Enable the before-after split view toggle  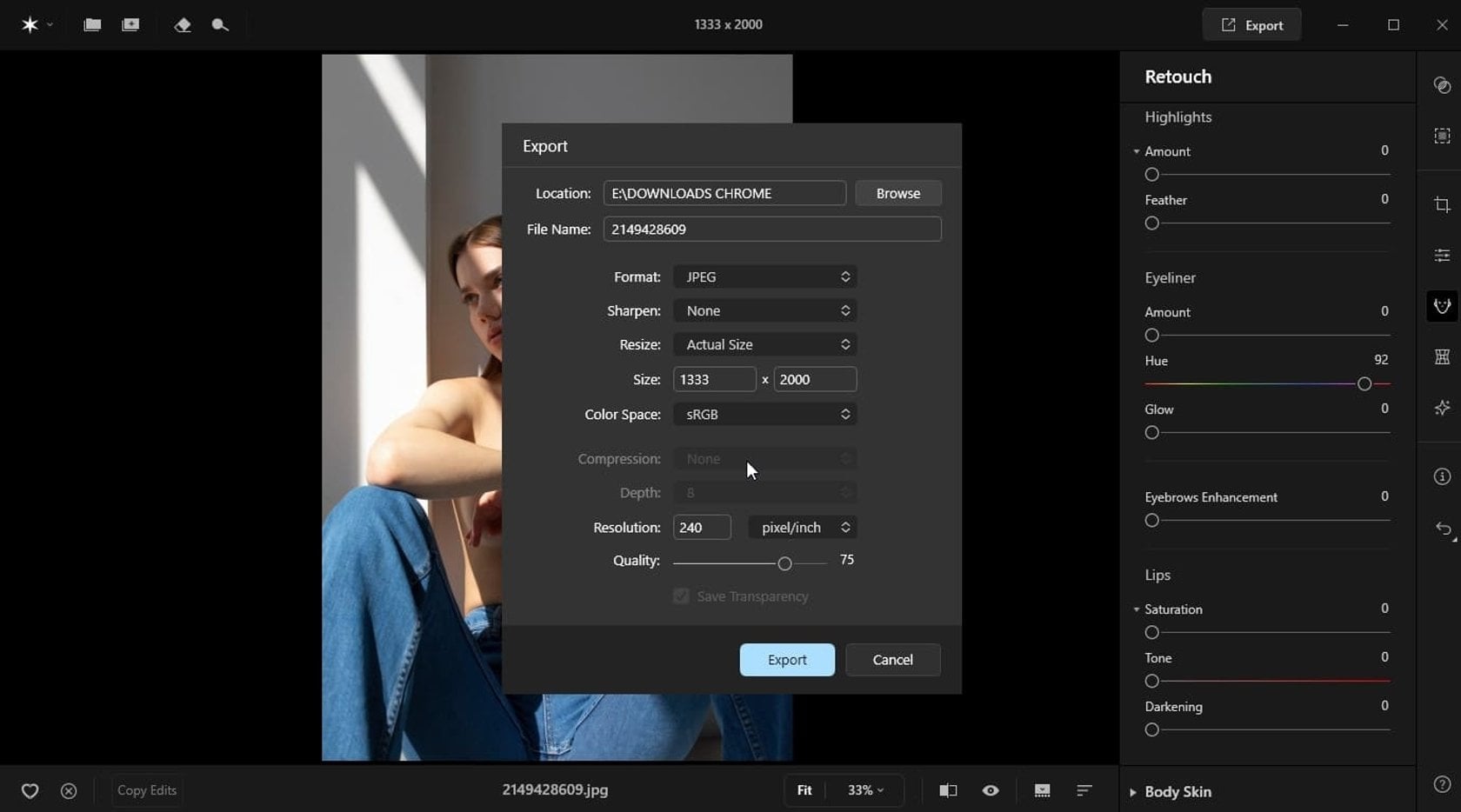948,790
